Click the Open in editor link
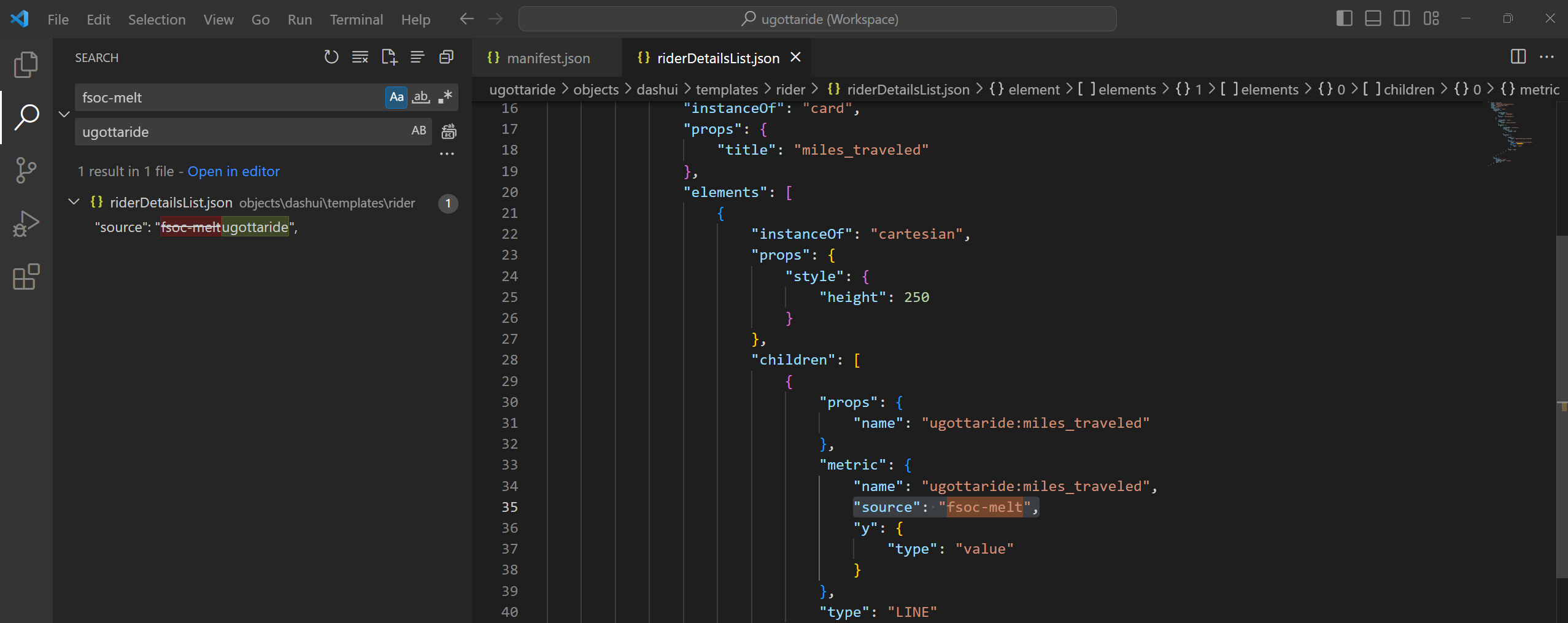 pyautogui.click(x=233, y=171)
